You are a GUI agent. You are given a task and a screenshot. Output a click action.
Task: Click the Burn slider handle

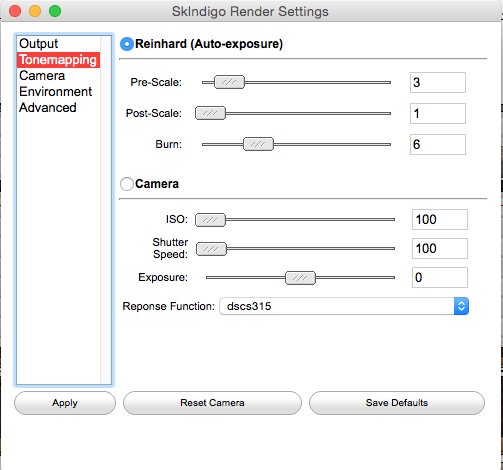[x=258, y=144]
